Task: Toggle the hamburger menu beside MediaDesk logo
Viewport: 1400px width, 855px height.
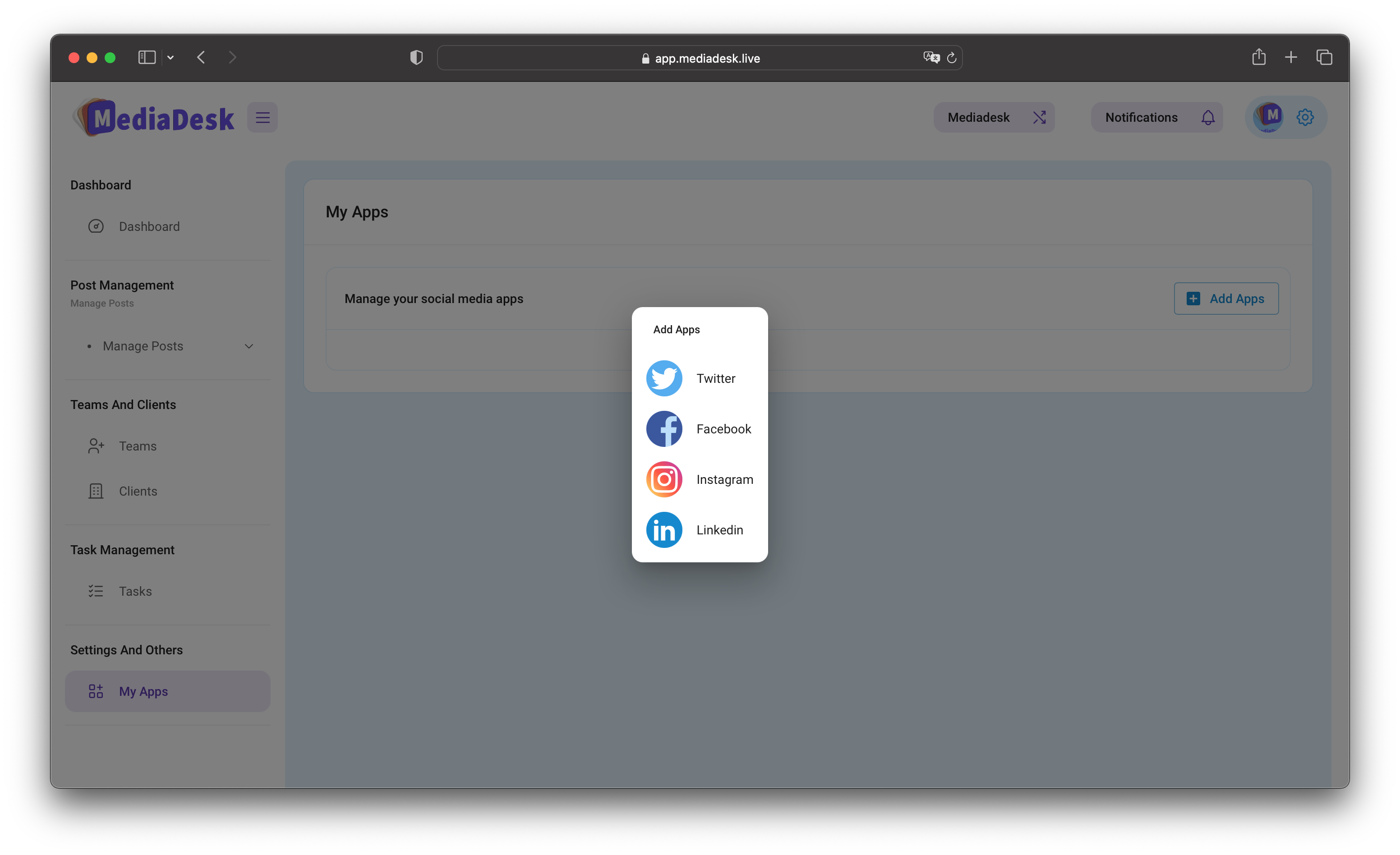Action: (262, 118)
